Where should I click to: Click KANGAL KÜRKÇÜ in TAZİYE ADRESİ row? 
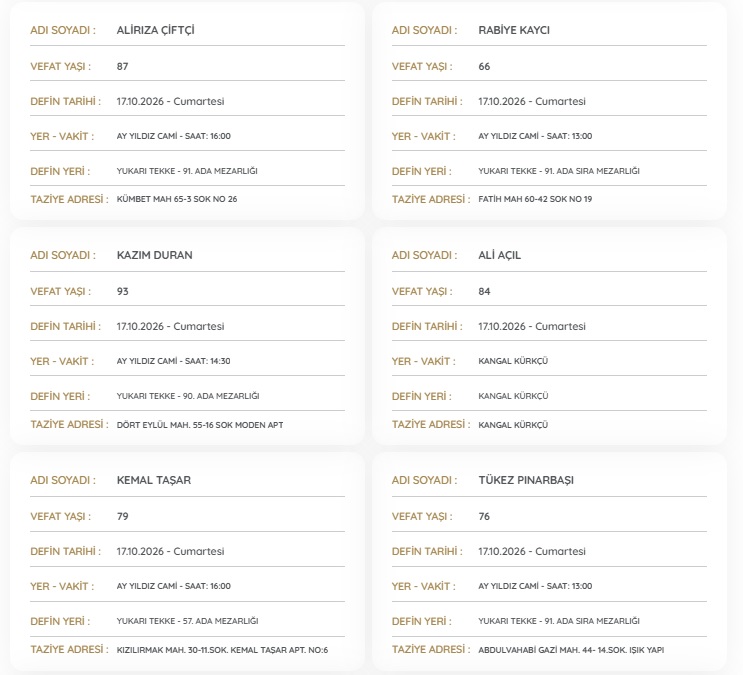(513, 425)
